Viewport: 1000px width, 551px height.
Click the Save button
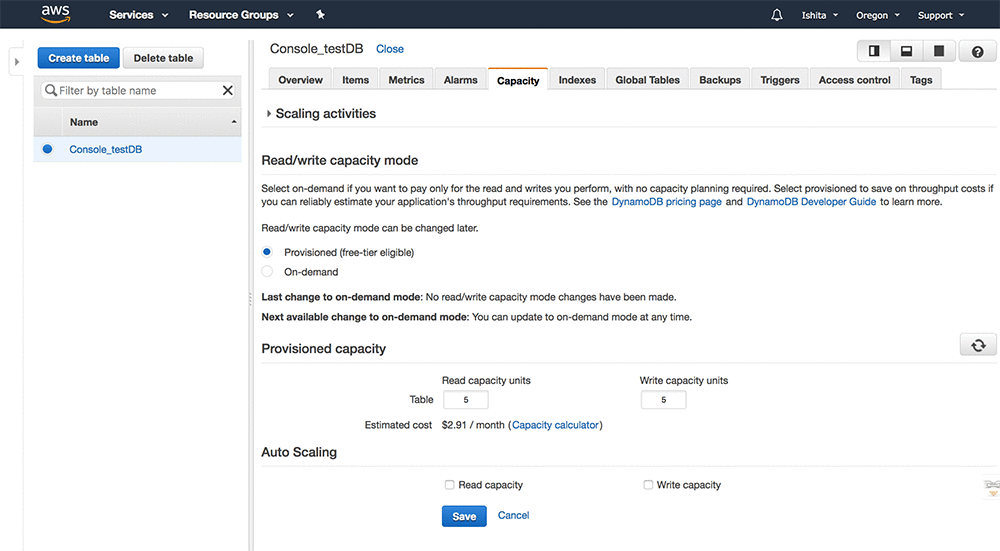point(464,516)
